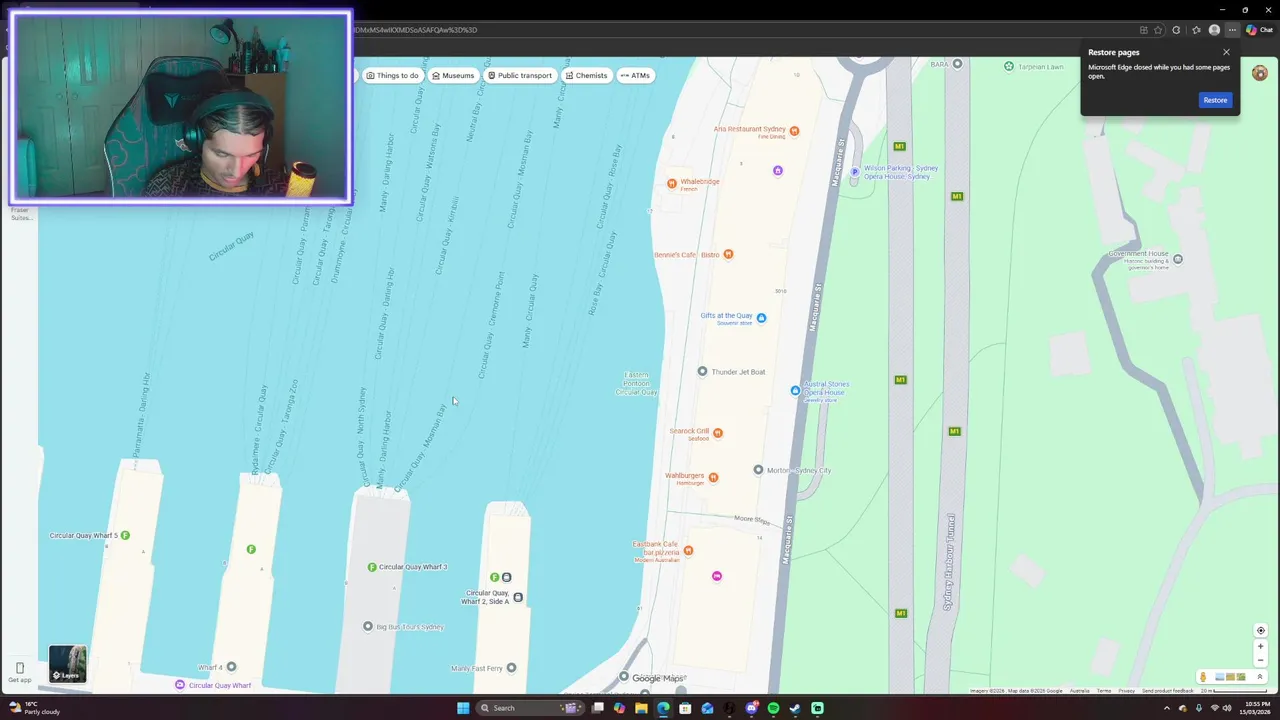
Task: Filter map by Chemists
Action: pyautogui.click(x=586, y=75)
